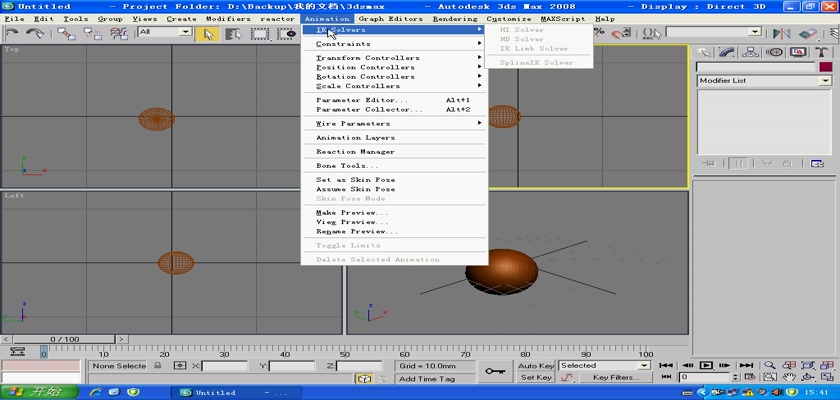Viewport: 840px width, 400px height.
Task: Open the Select by Name tool
Action: coord(234,34)
